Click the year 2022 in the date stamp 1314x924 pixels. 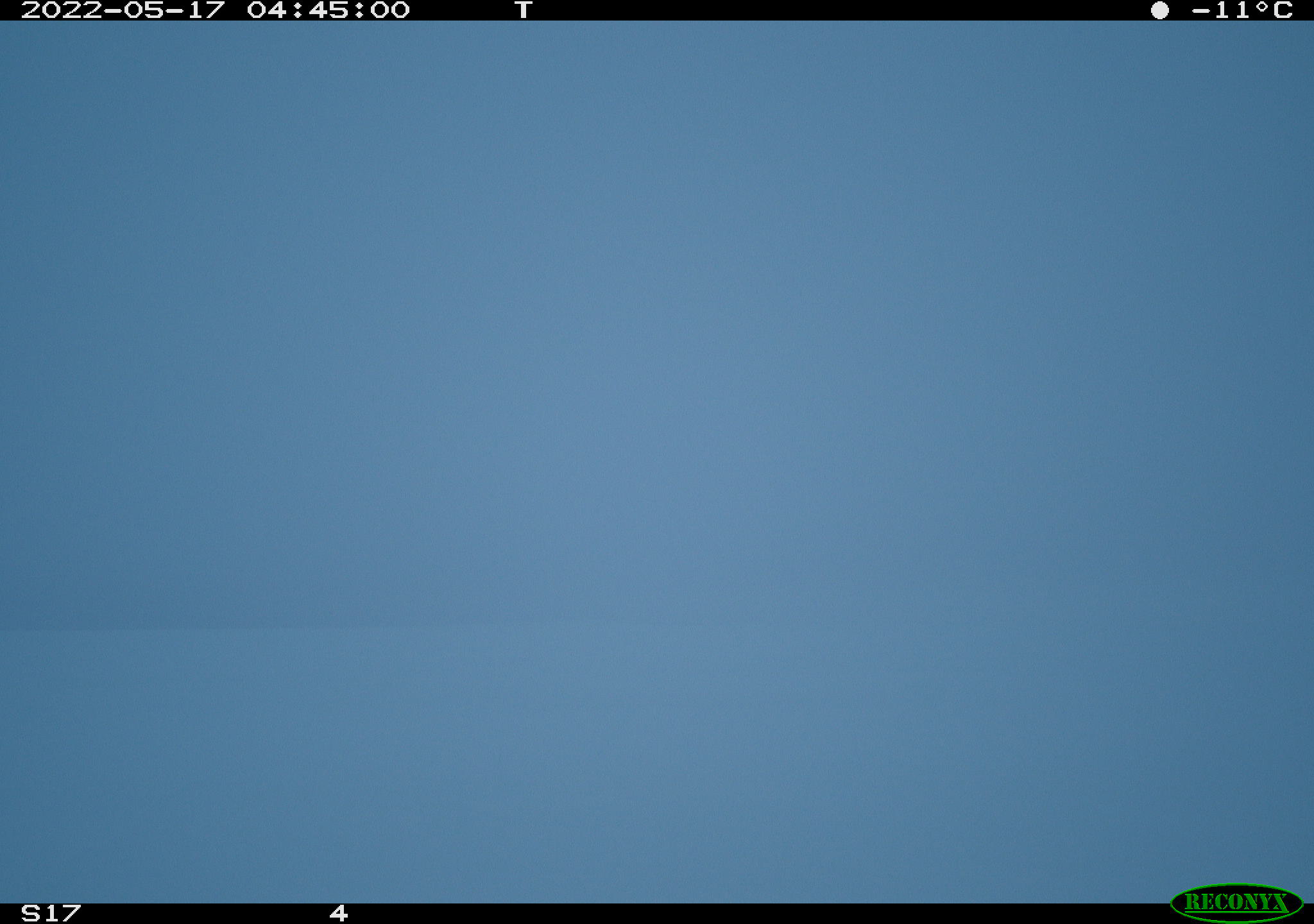62,10
